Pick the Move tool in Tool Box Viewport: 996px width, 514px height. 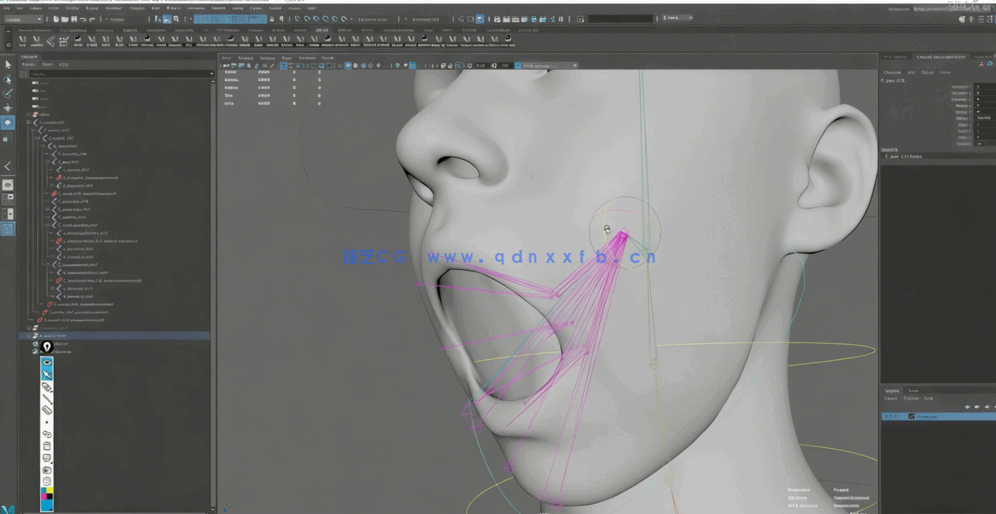[x=8, y=107]
